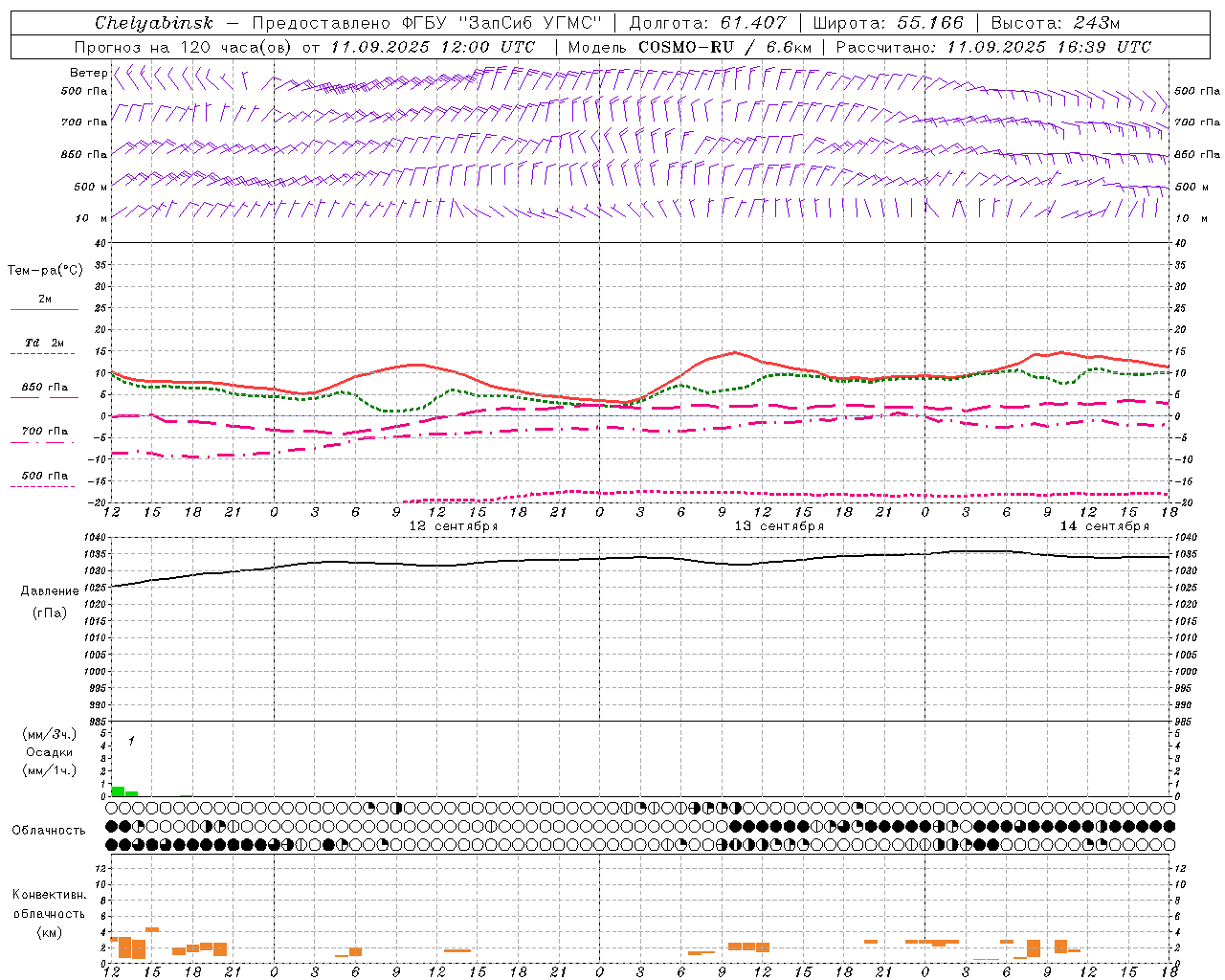The height and width of the screenshot is (980, 1225).
Task: Click the 40 value on left temperature axis
Action: pyautogui.click(x=100, y=243)
